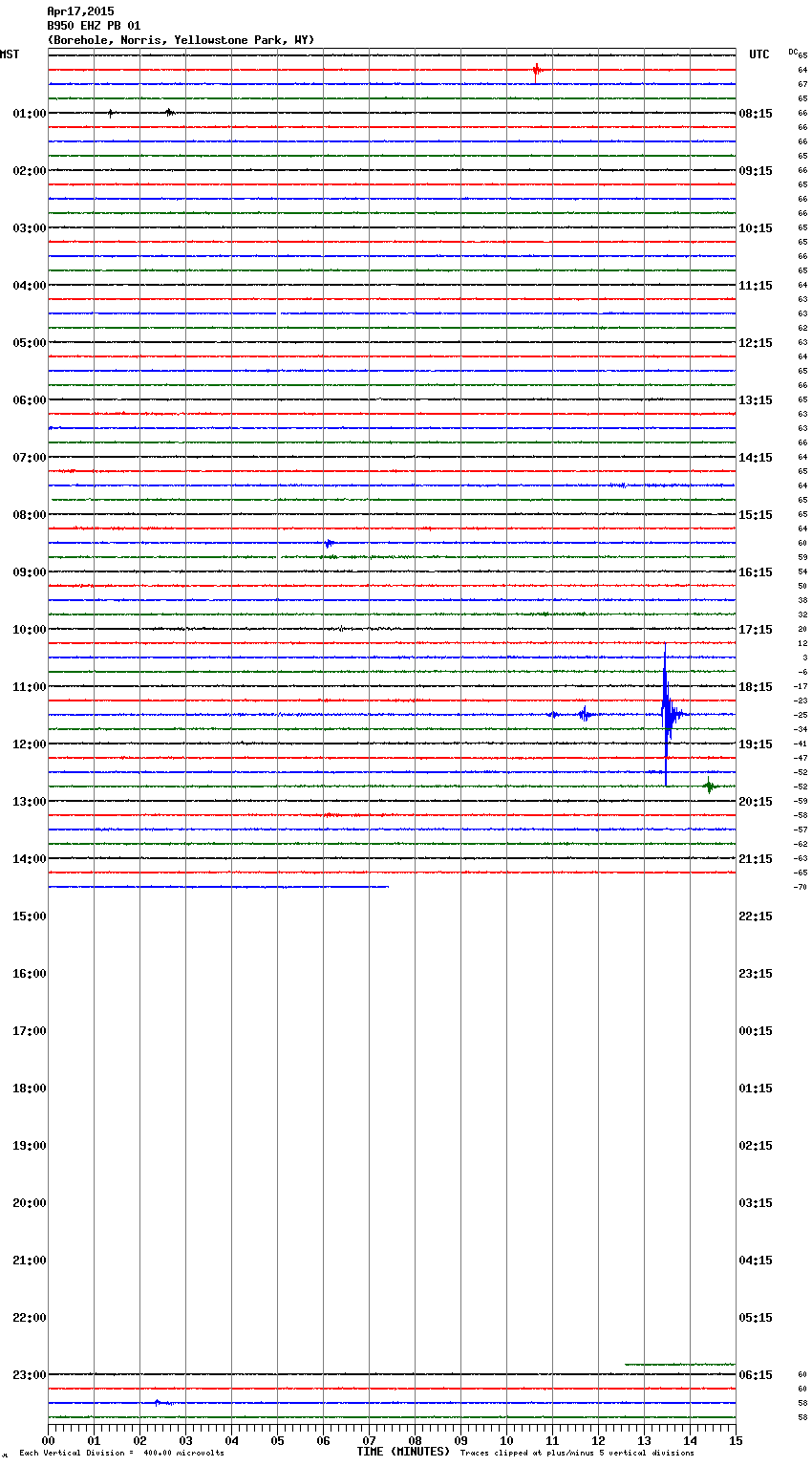Click the 10 minute tick label
Viewport: 812px width, 1466px height.
[x=506, y=1440]
